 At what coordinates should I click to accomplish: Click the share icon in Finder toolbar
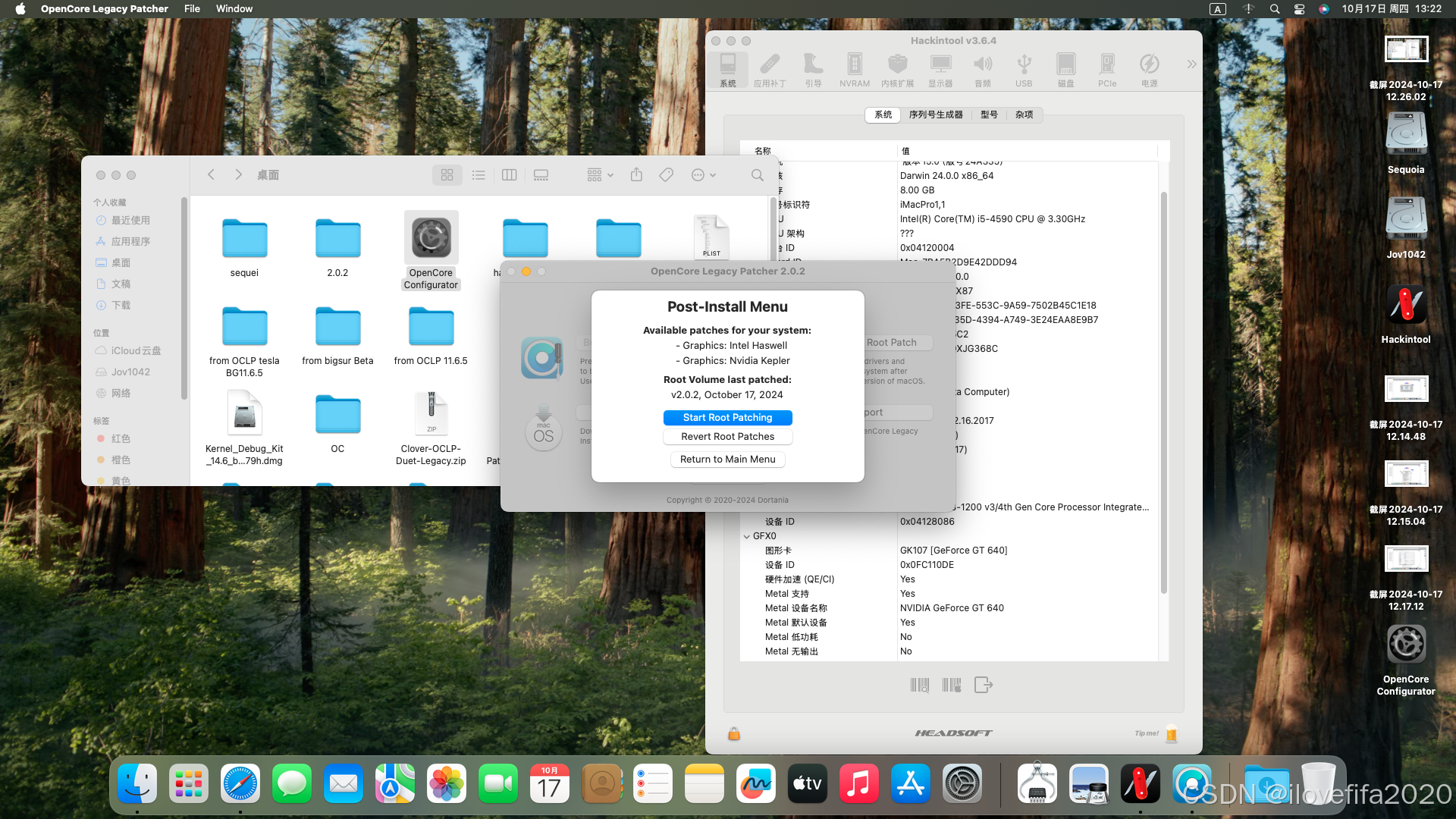636,175
